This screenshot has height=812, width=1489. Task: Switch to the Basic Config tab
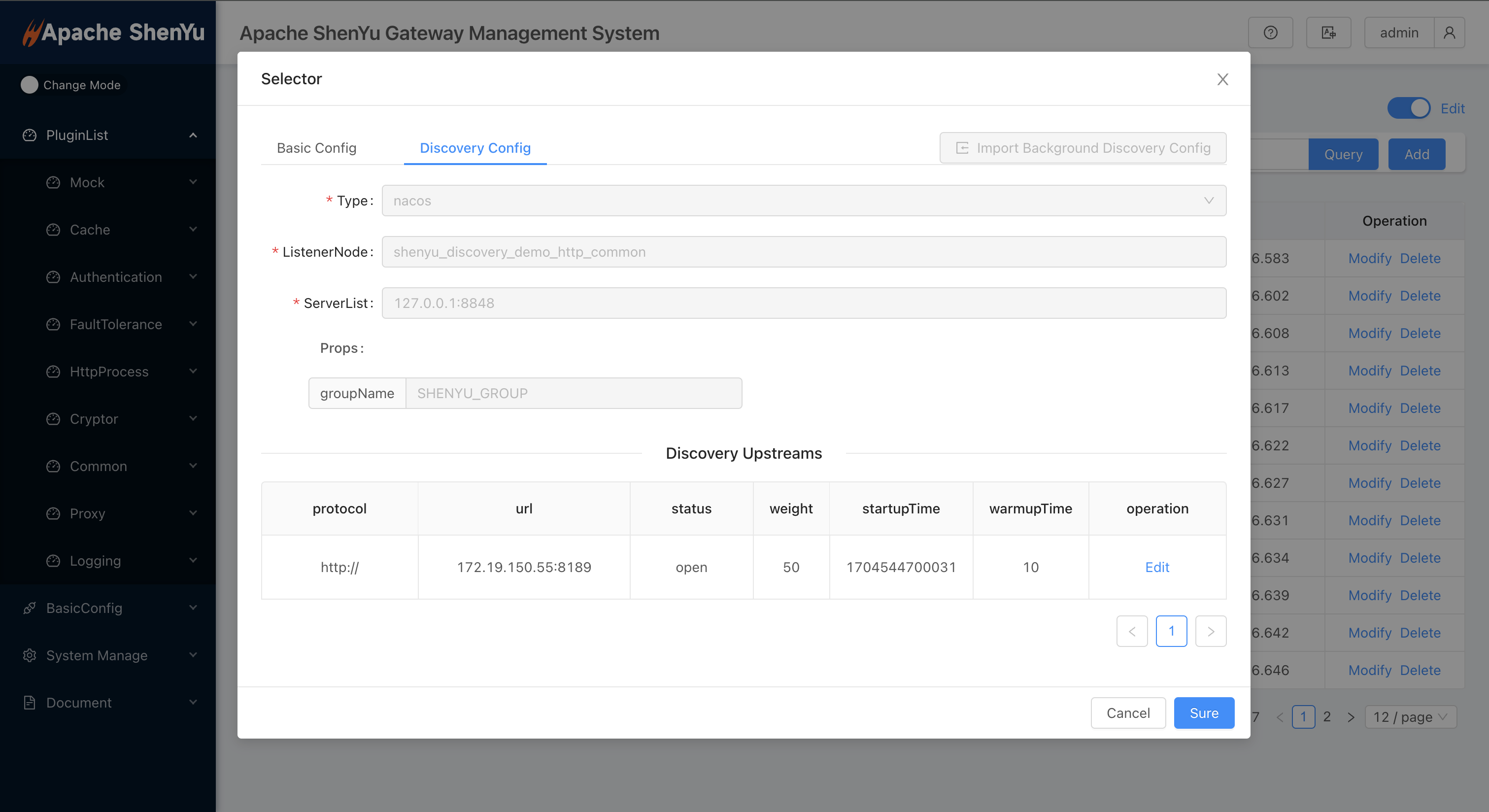pos(316,148)
